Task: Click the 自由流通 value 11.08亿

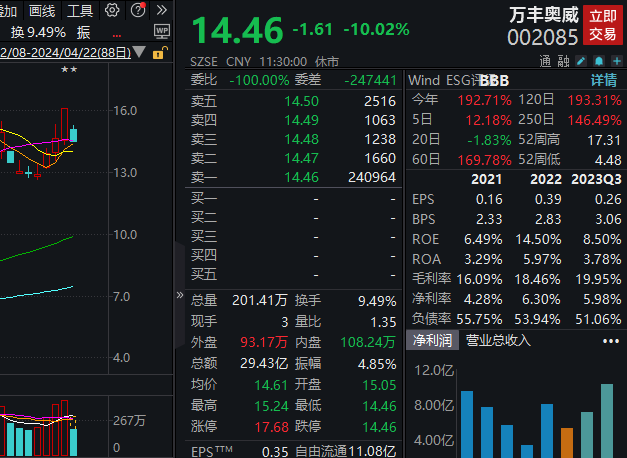Action: click(372, 452)
